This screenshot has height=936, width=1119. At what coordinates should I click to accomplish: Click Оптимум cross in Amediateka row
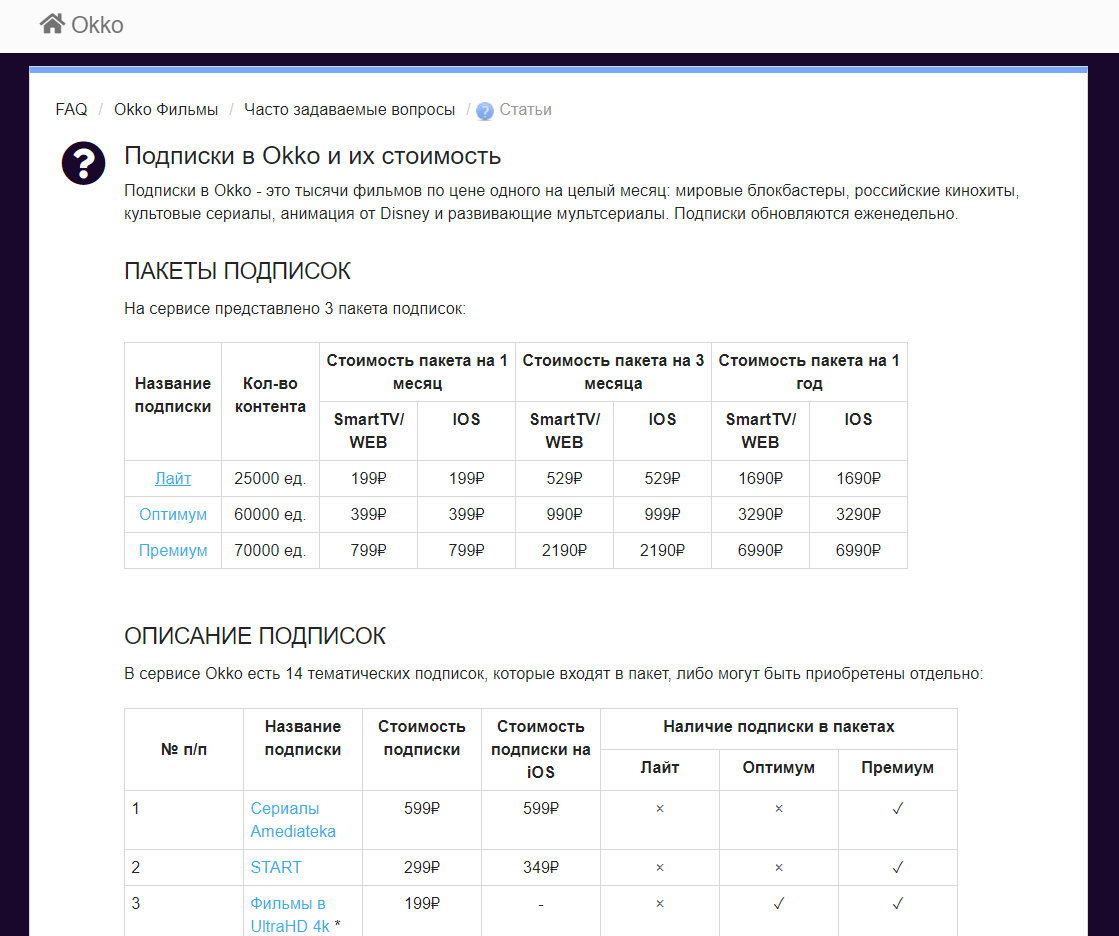[x=779, y=808]
